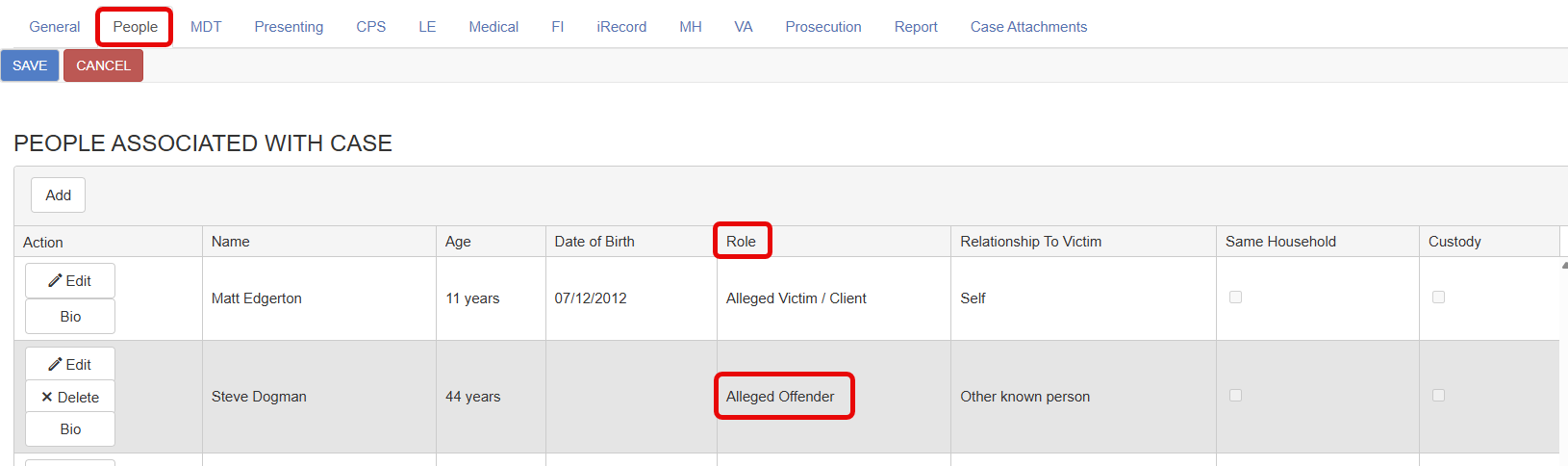Screen dimensions: 1568x466
Task: Edit Matt Edgerton's record
Action: point(70,281)
